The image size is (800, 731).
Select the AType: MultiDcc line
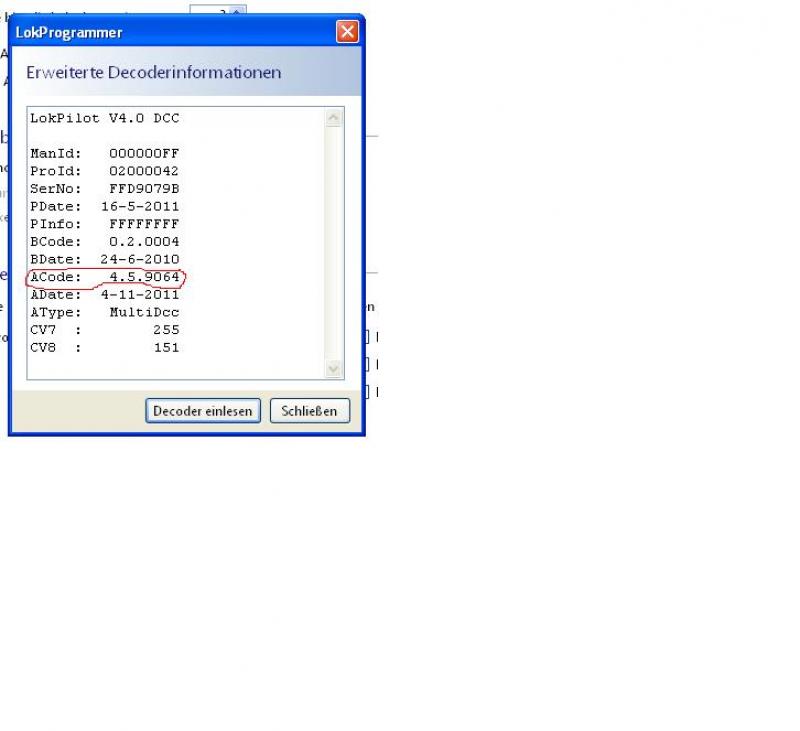[105, 312]
